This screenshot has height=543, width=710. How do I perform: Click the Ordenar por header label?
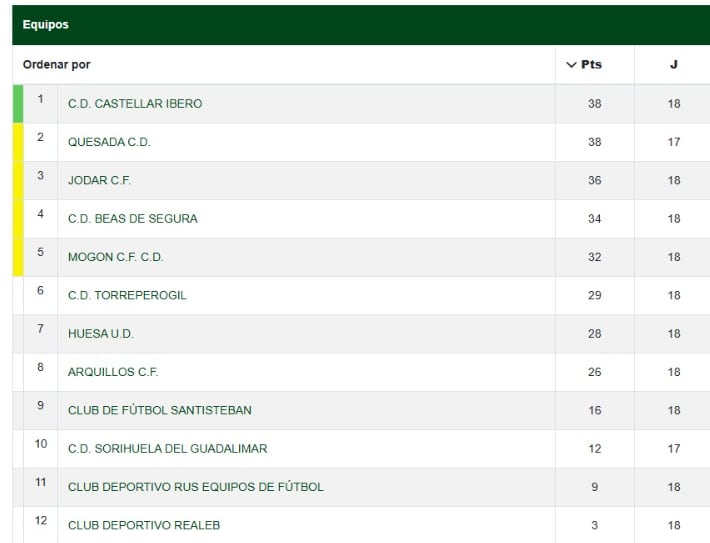pos(57,65)
